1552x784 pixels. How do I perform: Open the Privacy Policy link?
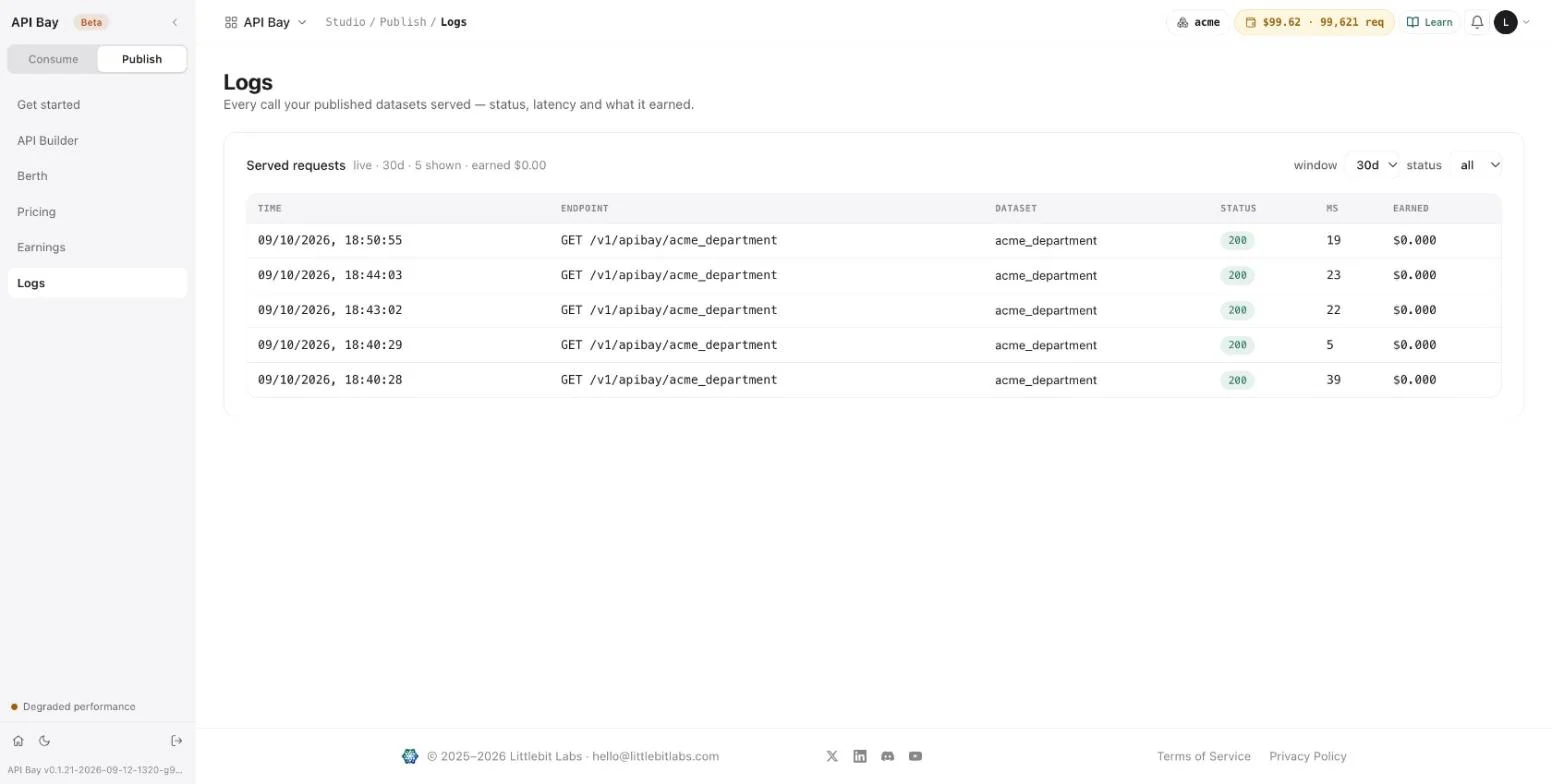tap(1308, 756)
